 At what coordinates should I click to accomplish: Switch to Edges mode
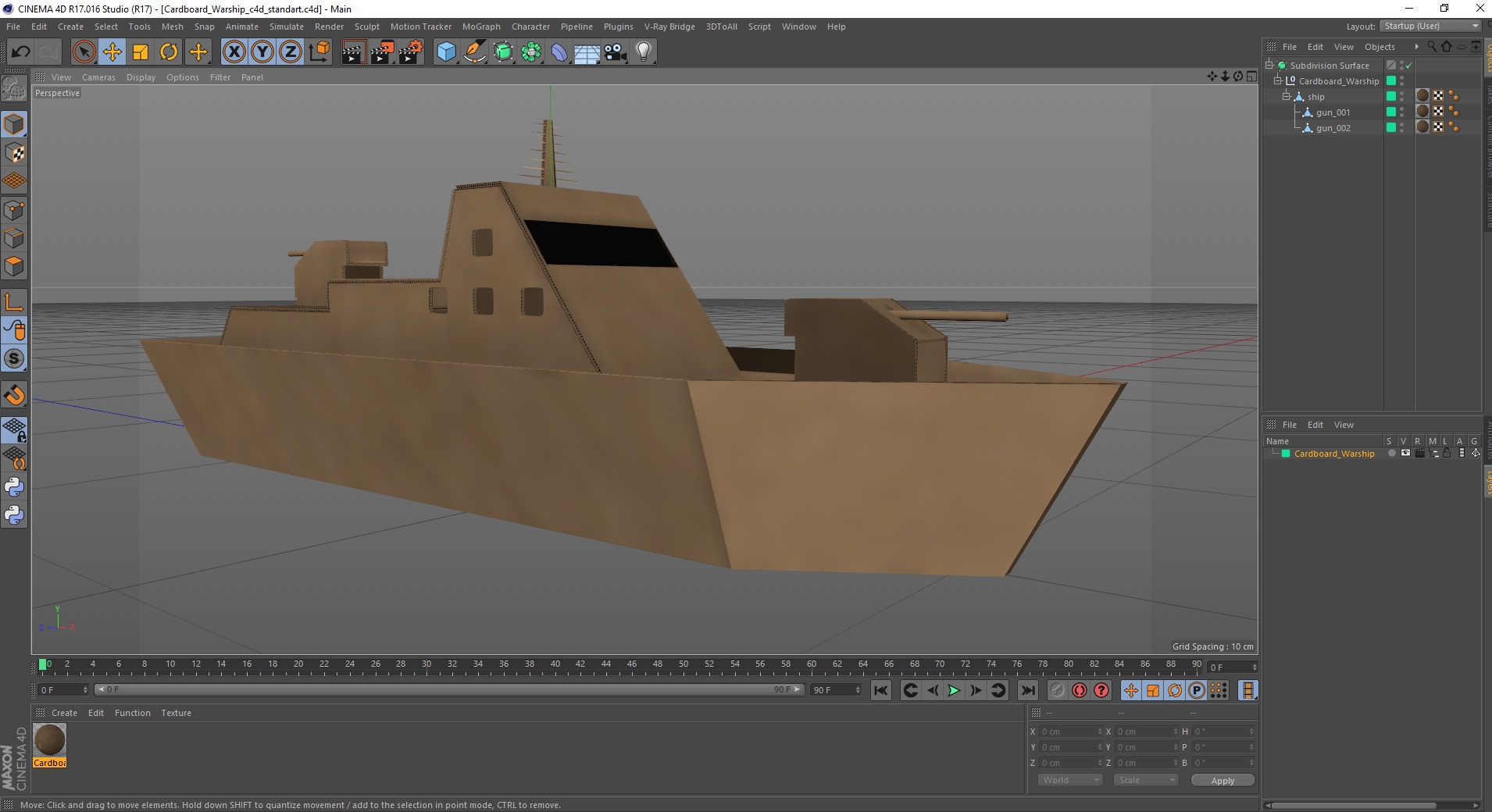14,237
